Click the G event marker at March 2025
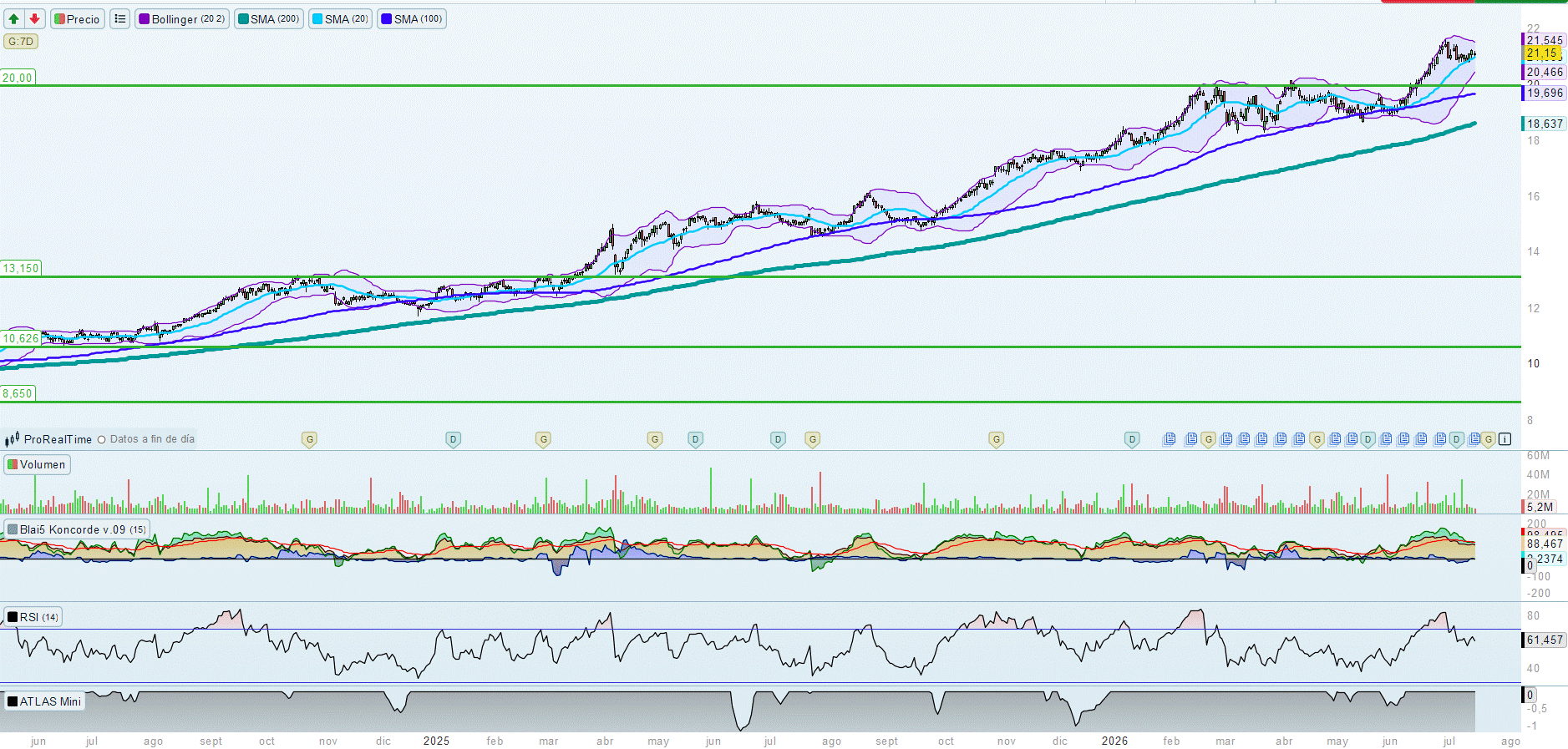 click(544, 439)
